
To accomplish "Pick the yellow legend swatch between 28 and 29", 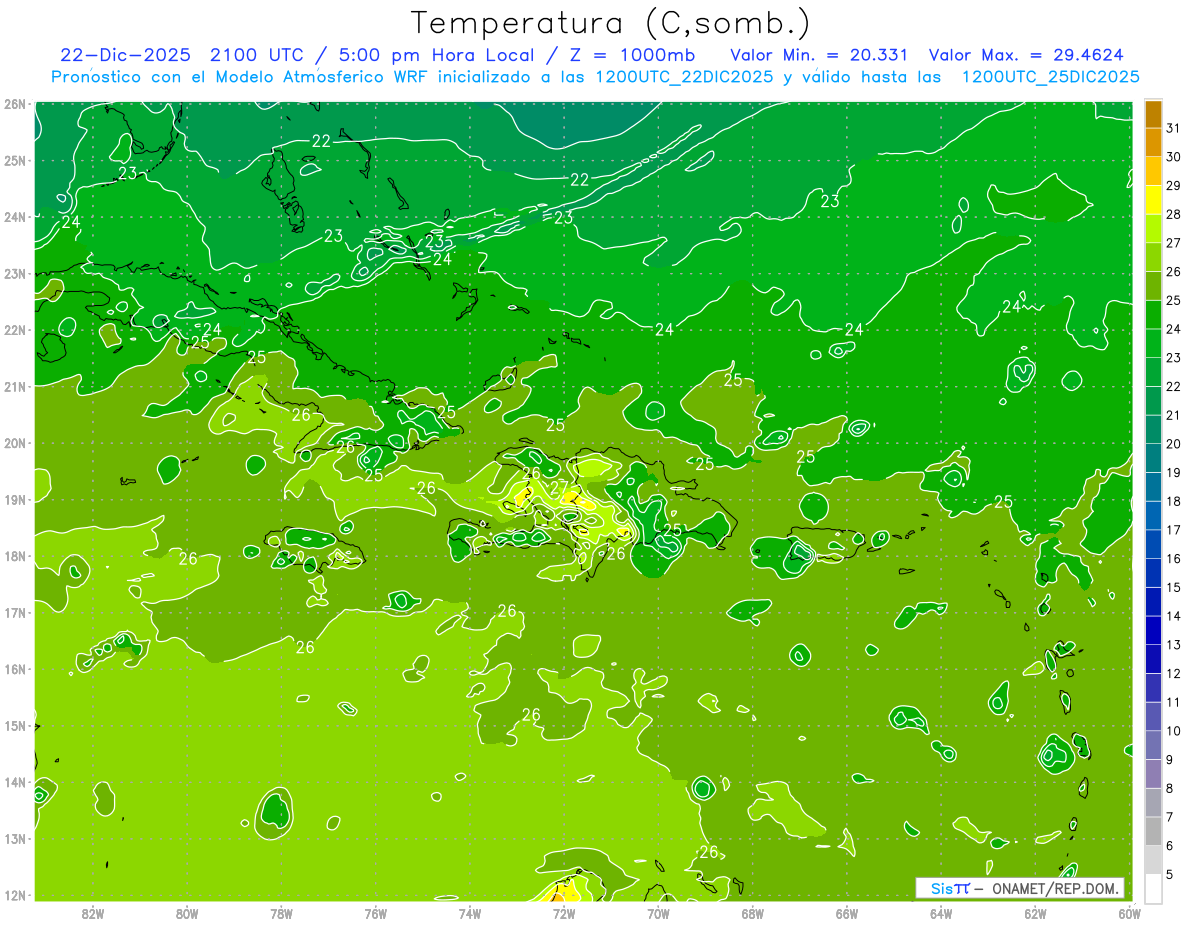I will click(1153, 200).
